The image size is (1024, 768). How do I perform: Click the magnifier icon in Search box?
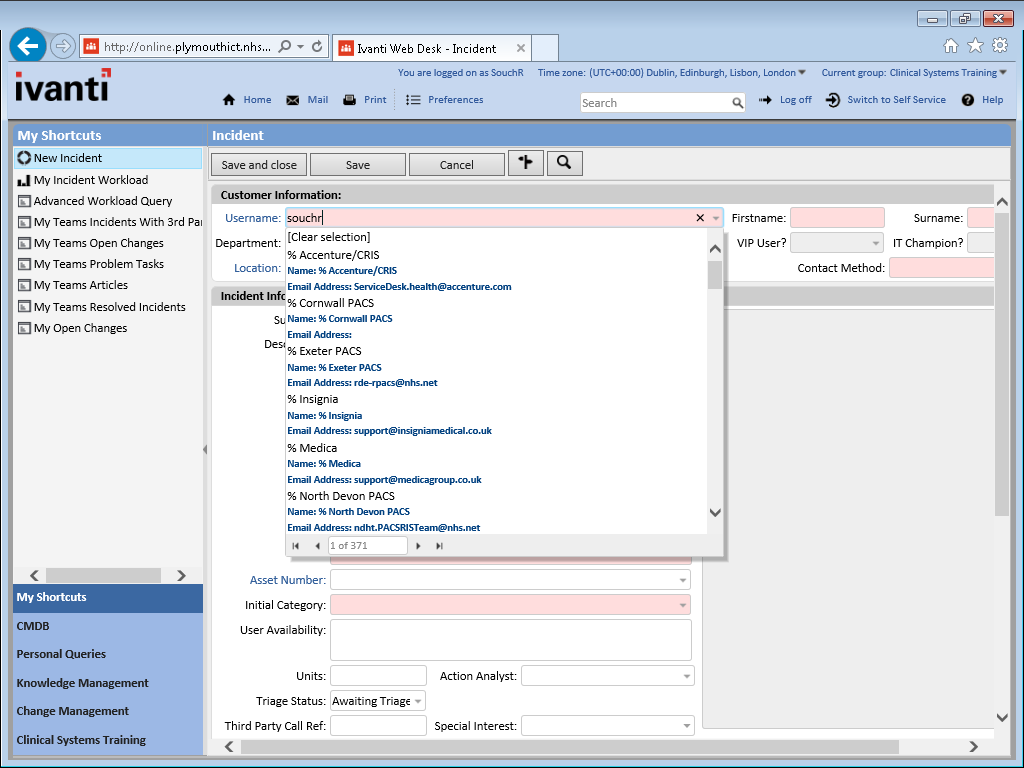click(737, 103)
